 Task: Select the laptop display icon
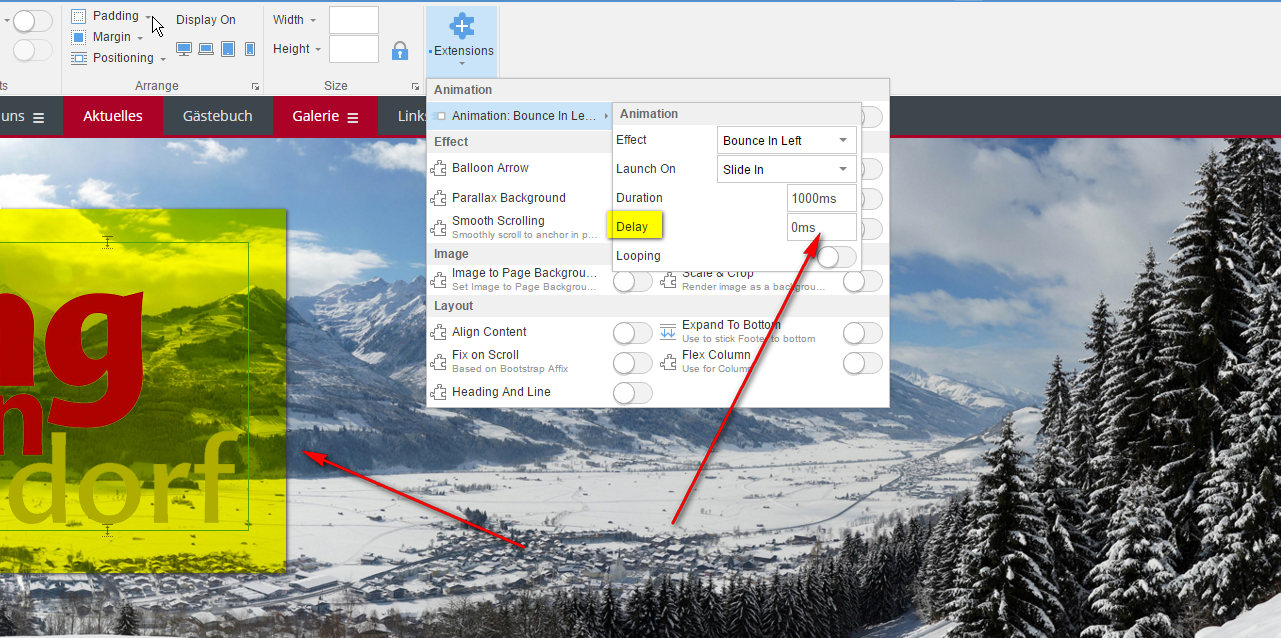tap(206, 49)
